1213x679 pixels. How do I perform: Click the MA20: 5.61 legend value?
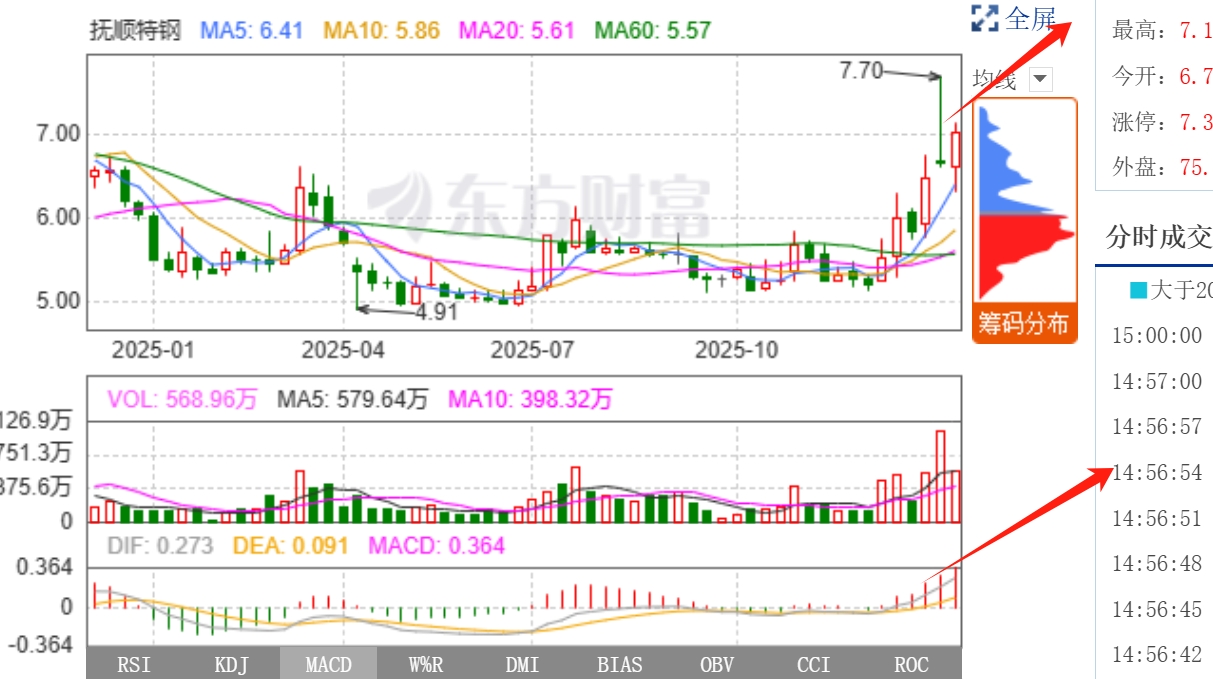click(517, 30)
